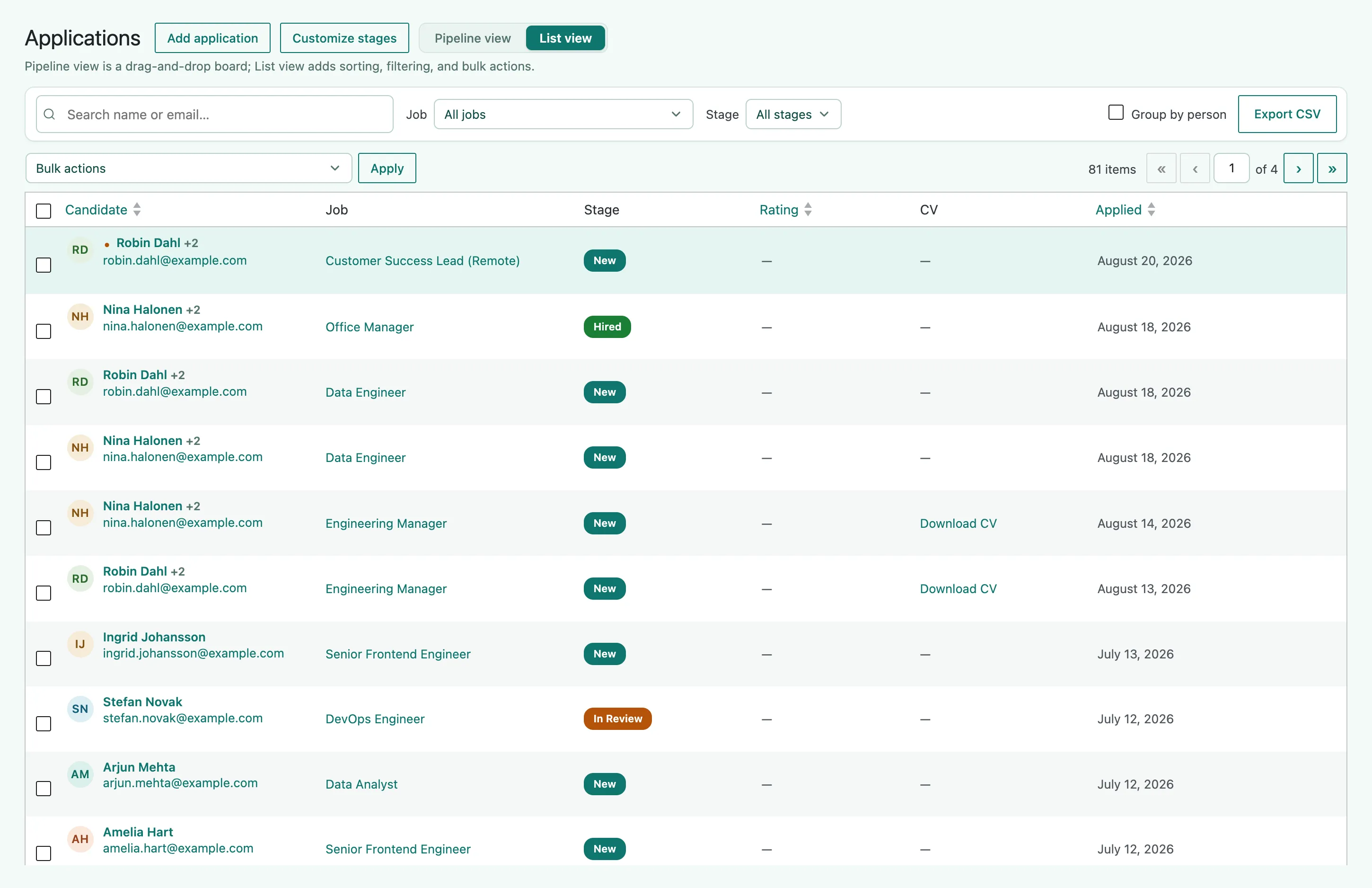Click the In Review stage badge
Screen dimensions: 1372x888
(617, 719)
